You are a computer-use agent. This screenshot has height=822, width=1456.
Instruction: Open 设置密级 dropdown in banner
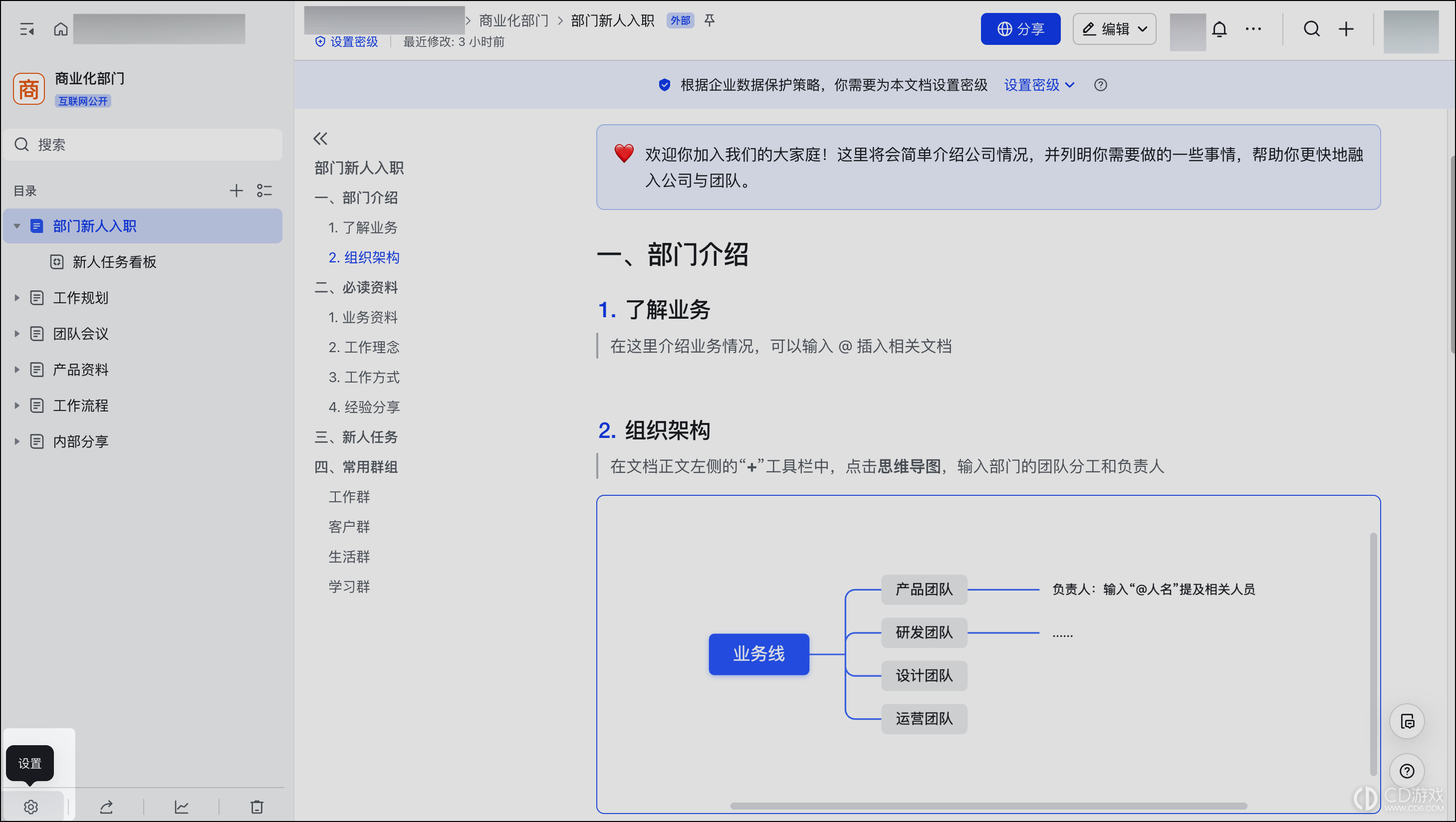click(1039, 85)
